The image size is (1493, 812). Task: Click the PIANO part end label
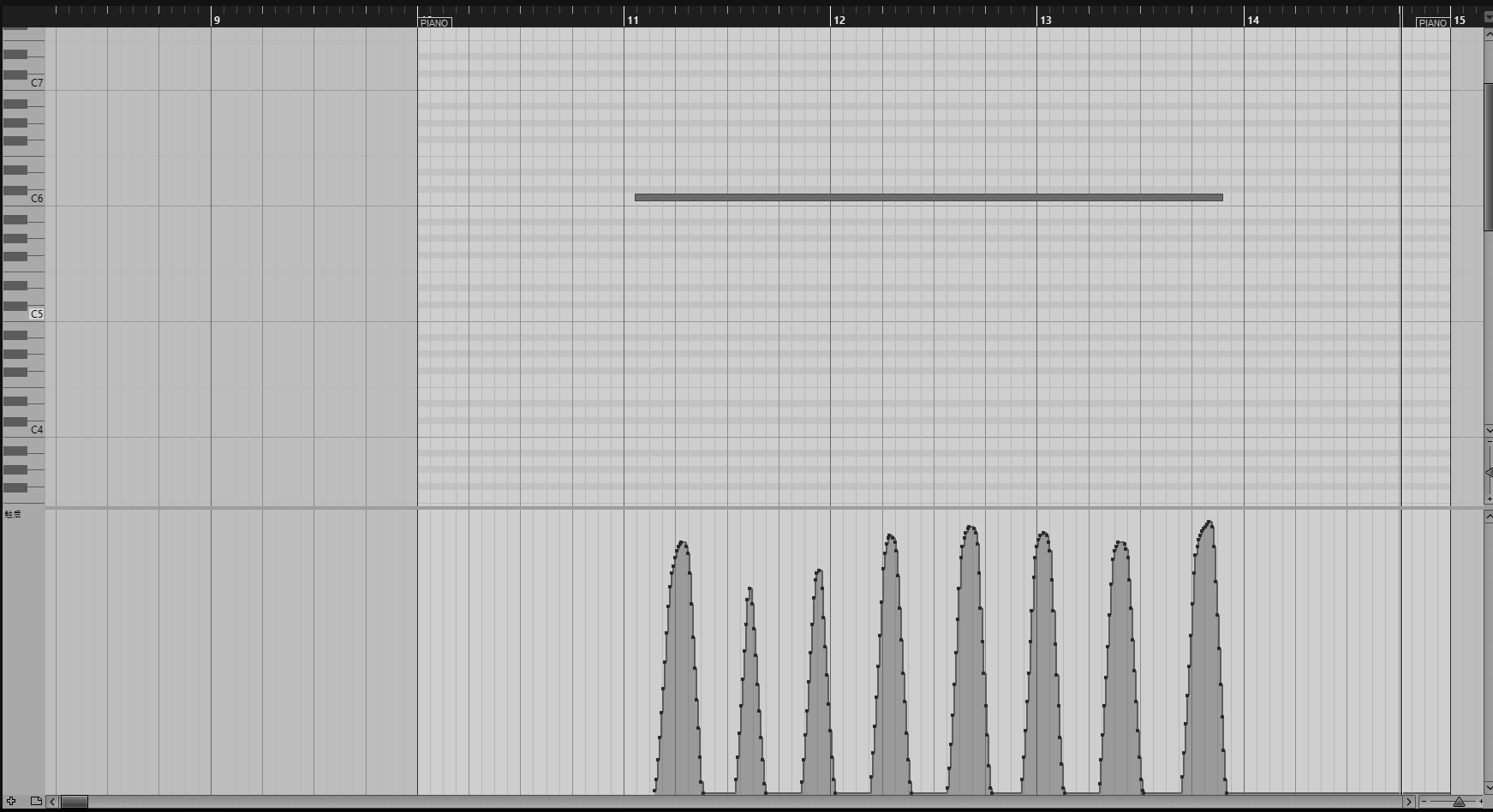pyautogui.click(x=1432, y=23)
